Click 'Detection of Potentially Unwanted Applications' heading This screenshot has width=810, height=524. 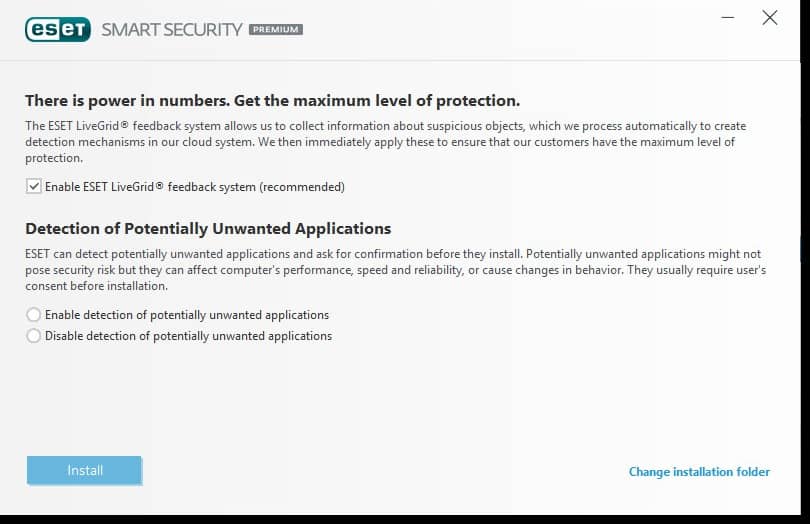coord(208,228)
